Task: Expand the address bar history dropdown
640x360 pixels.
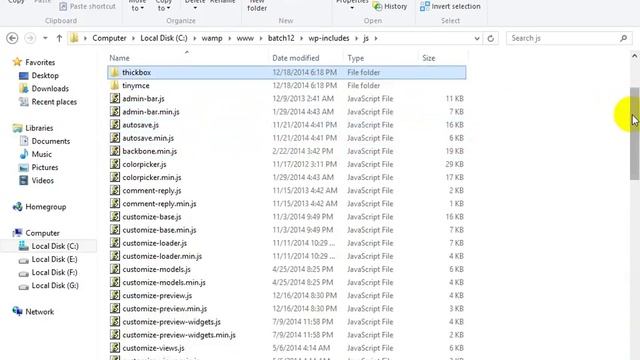Action: pyautogui.click(x=477, y=38)
